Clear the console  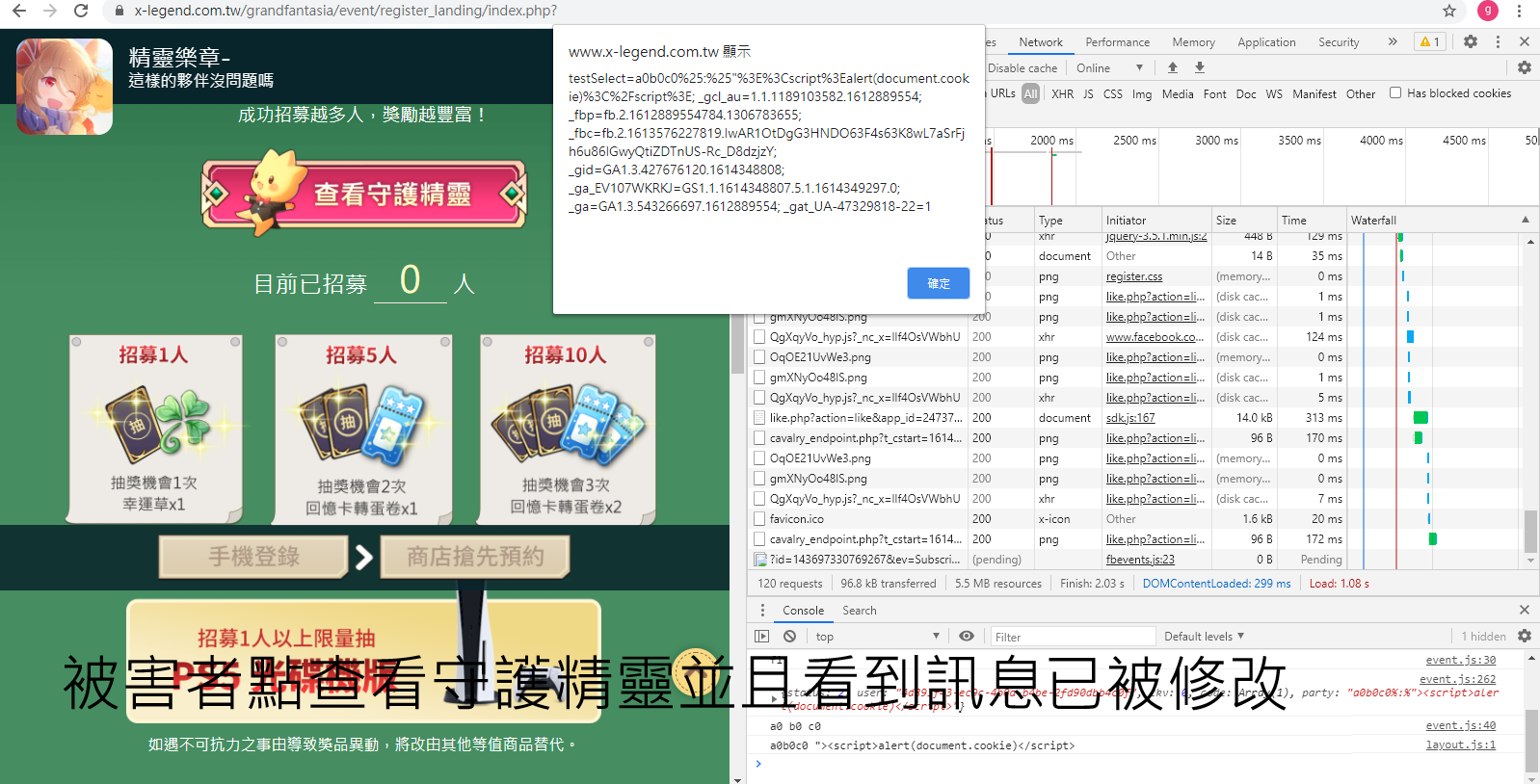[x=789, y=636]
